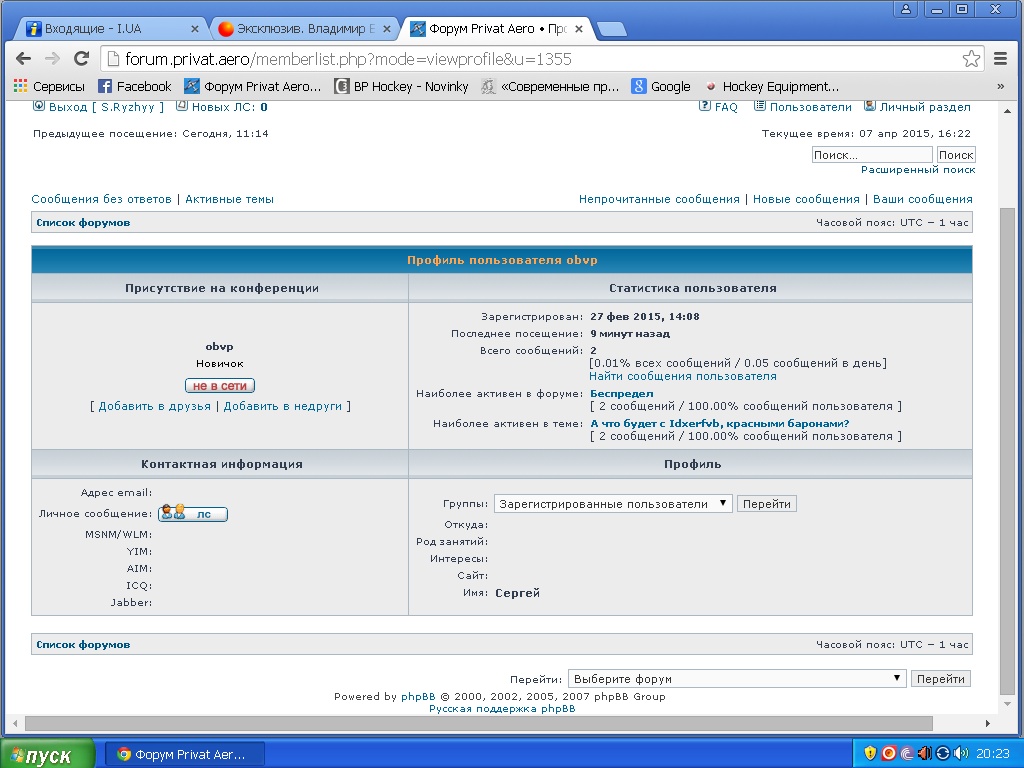
Task: Click the 'не в сети' offline status badge
Action: tap(220, 386)
